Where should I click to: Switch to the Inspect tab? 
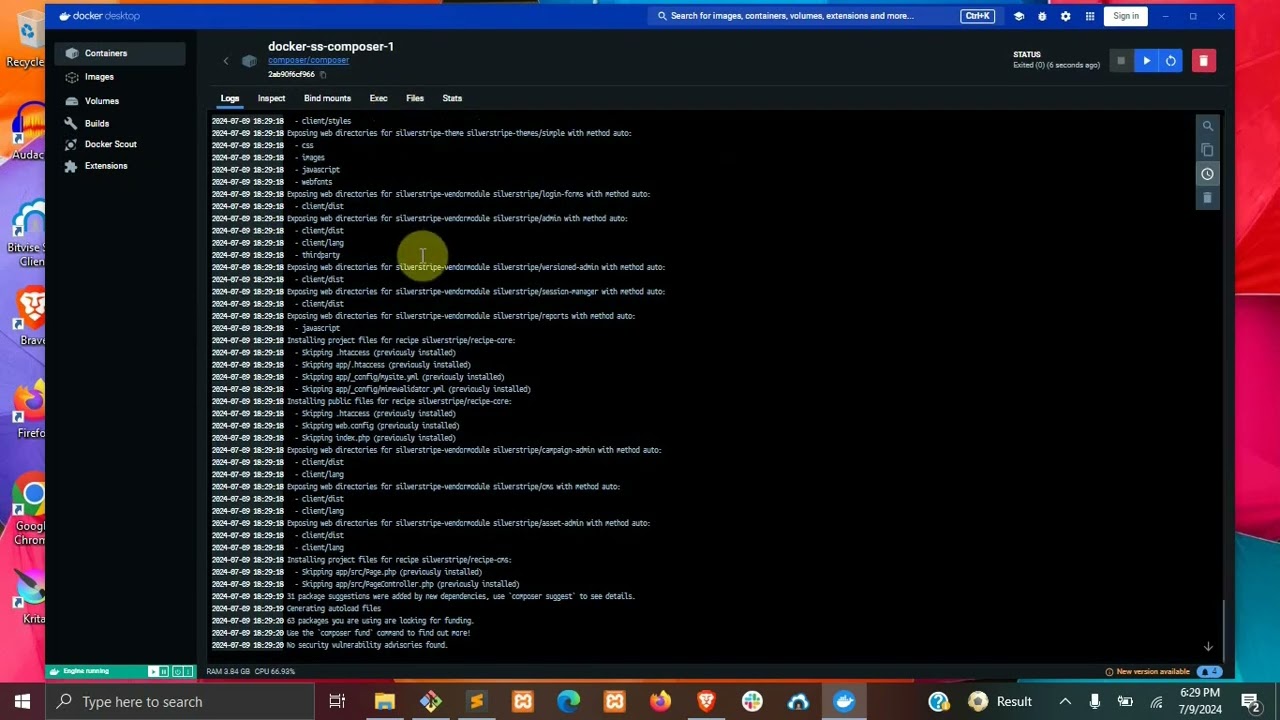(x=271, y=98)
